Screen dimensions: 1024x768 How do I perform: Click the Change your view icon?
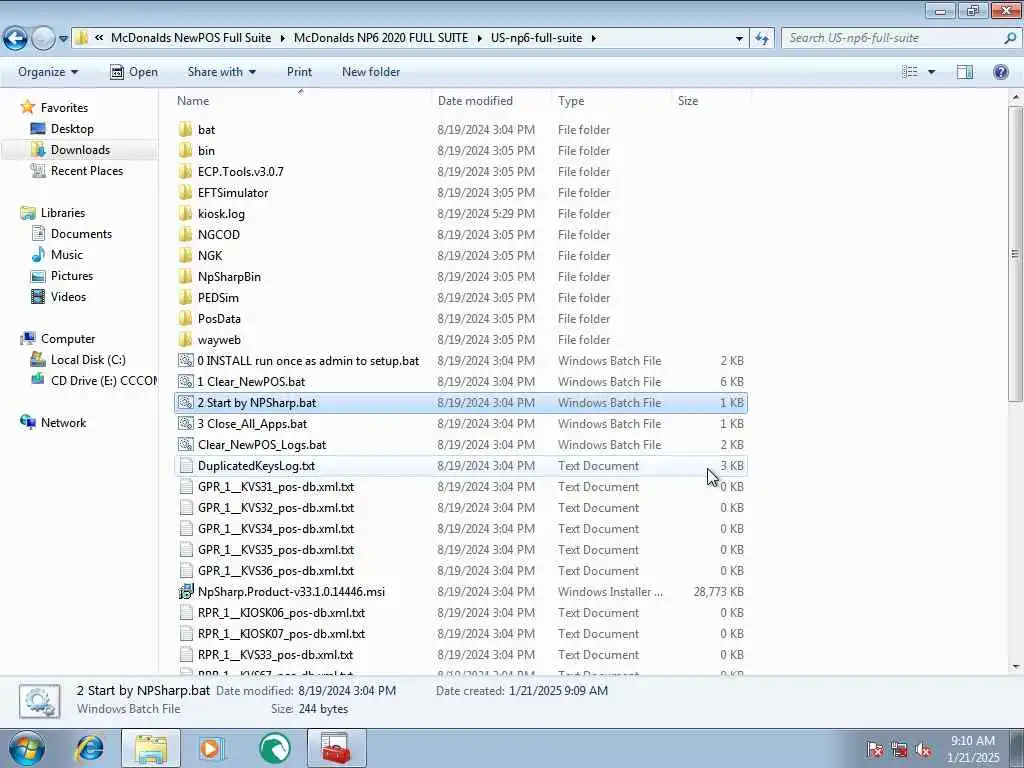click(910, 72)
